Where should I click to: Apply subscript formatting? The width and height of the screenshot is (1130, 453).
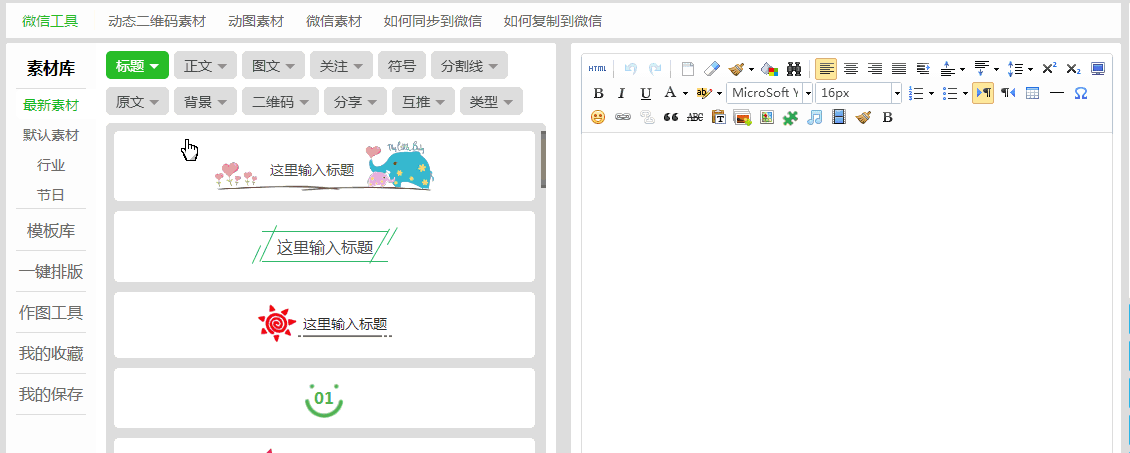pos(1073,69)
